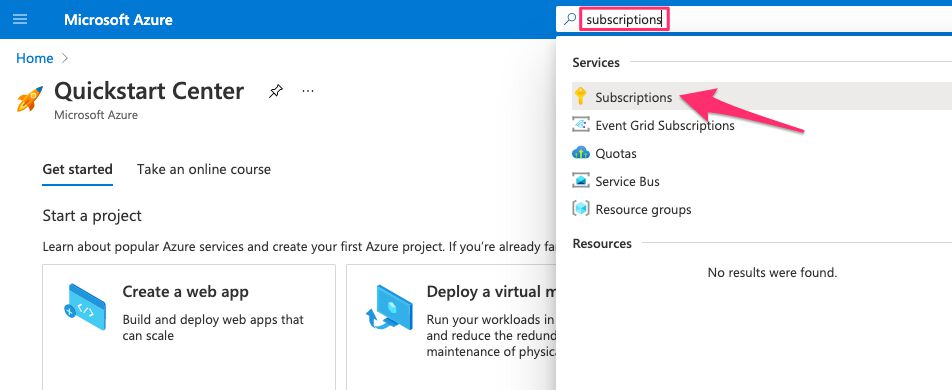Click 'Microsoft Azure' subtitle under Quickstart Center

click(x=96, y=115)
